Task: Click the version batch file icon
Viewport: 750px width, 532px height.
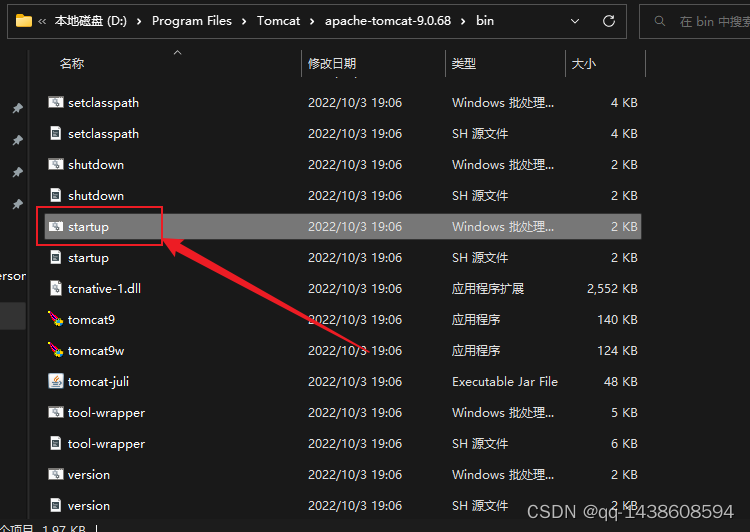Action: pyautogui.click(x=55, y=474)
